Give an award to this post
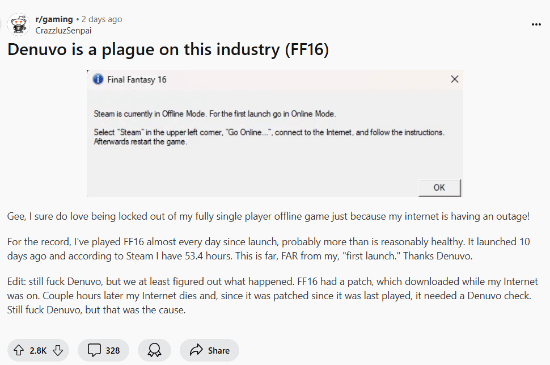This screenshot has width=550, height=365. (154, 350)
